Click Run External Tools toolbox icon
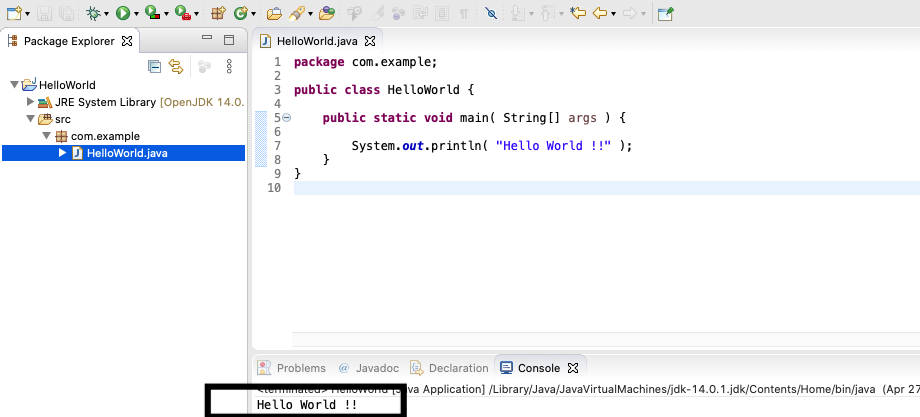This screenshot has height=417, width=920. [x=182, y=13]
